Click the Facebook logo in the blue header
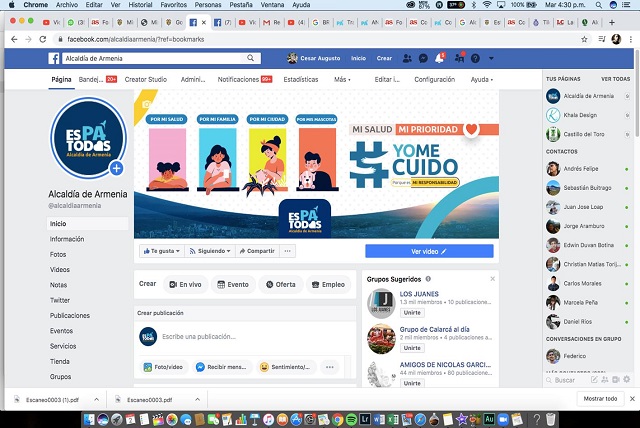The height and width of the screenshot is (428, 640). point(54,58)
